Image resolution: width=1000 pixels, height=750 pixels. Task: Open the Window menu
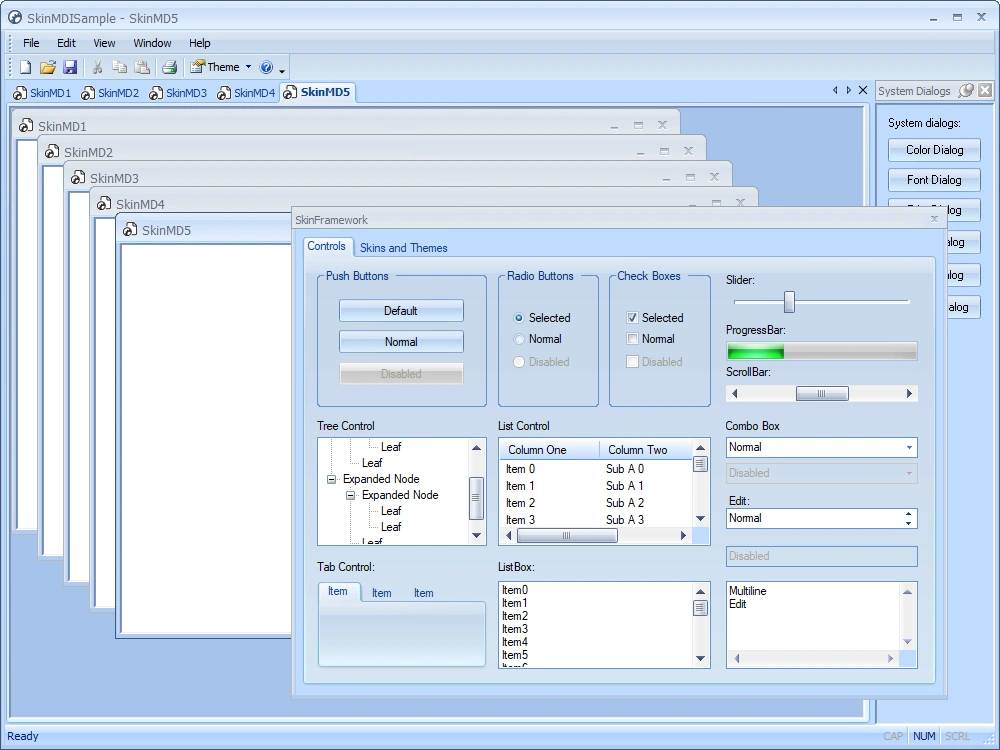coord(152,43)
